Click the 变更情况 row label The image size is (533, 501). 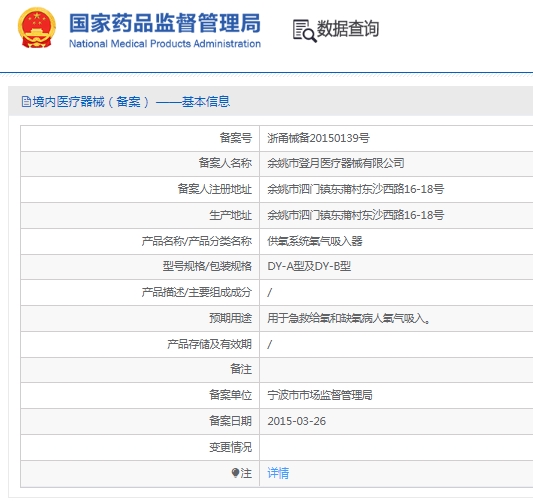(230, 447)
